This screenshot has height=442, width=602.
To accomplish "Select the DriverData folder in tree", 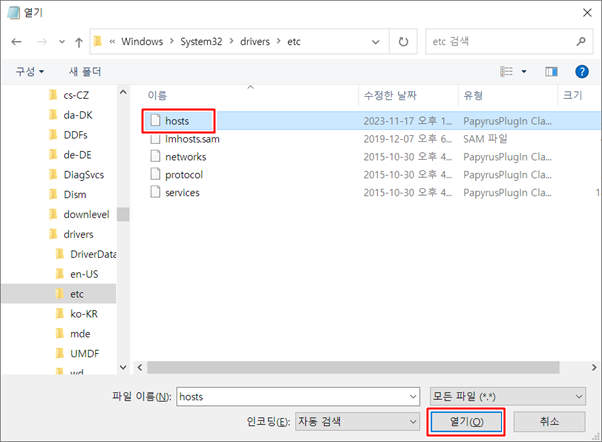I will coord(93,254).
